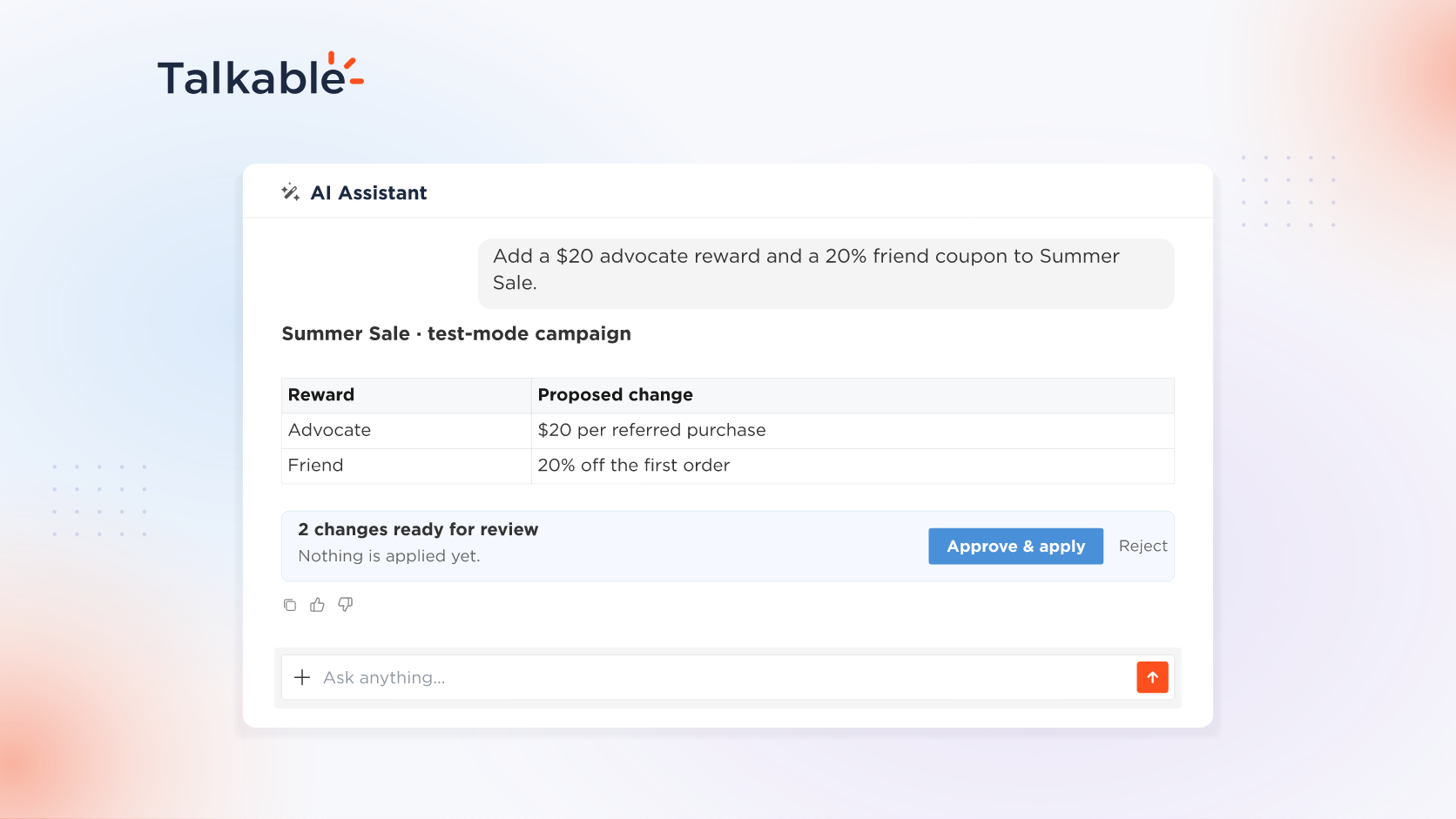
Task: Click the Proposed change column header
Action: (x=853, y=395)
